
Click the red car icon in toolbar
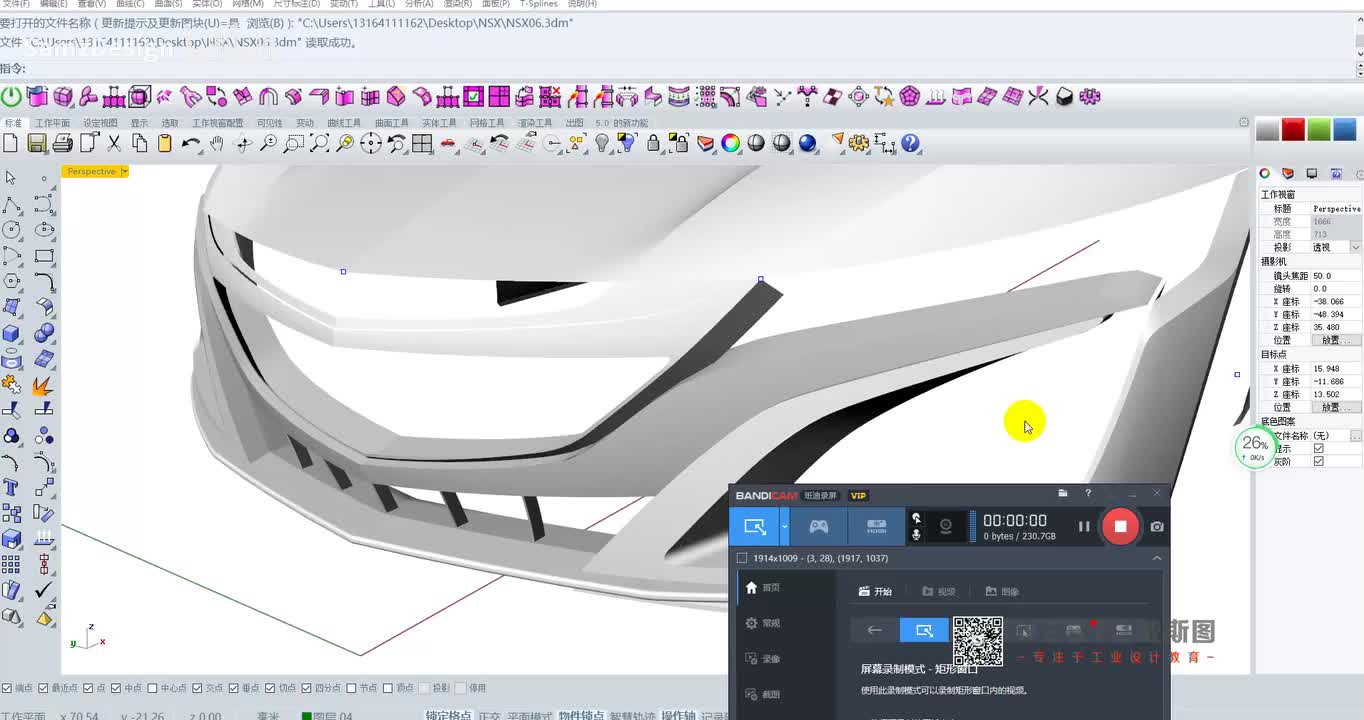pos(448,144)
